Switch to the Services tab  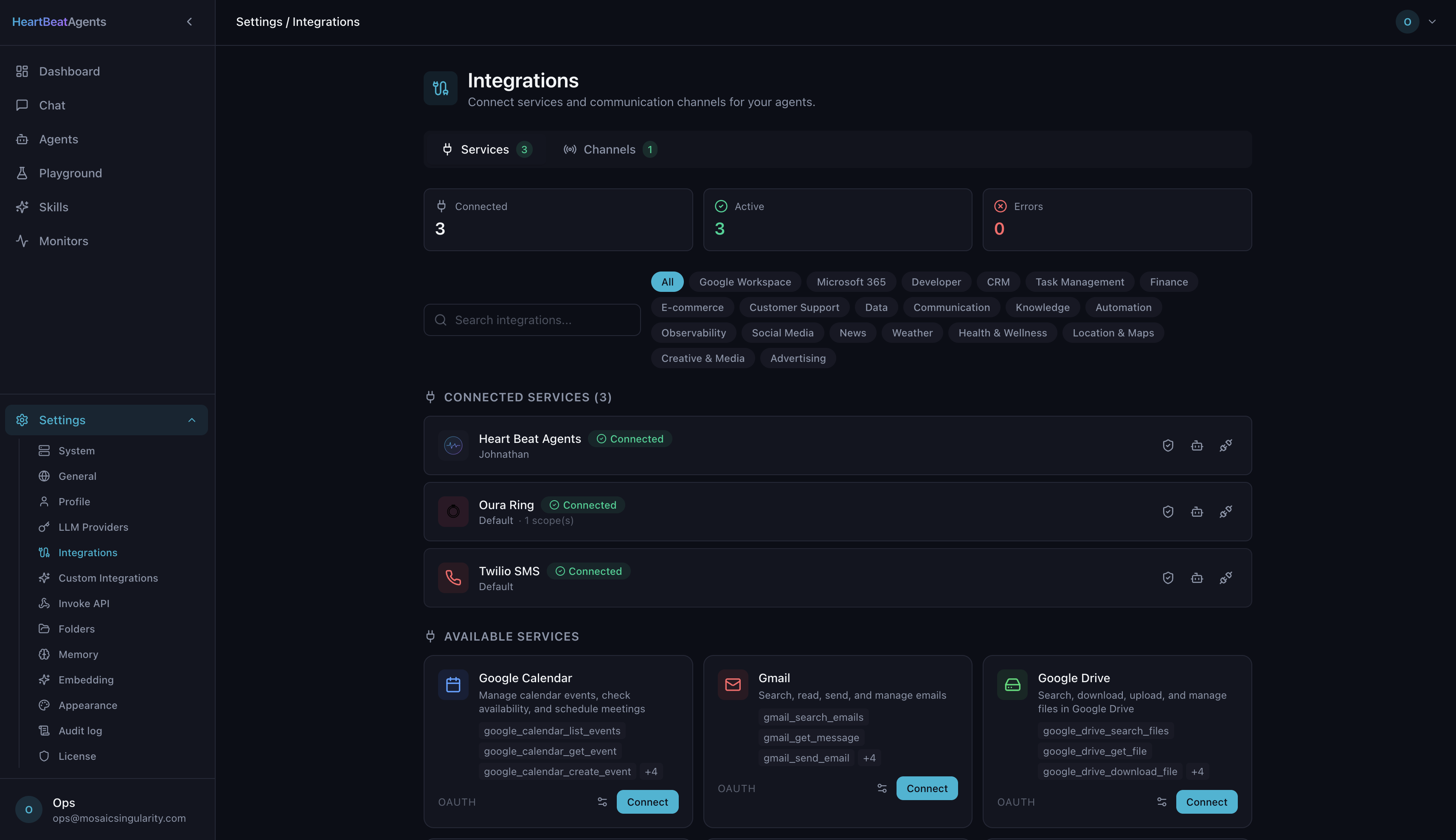486,149
